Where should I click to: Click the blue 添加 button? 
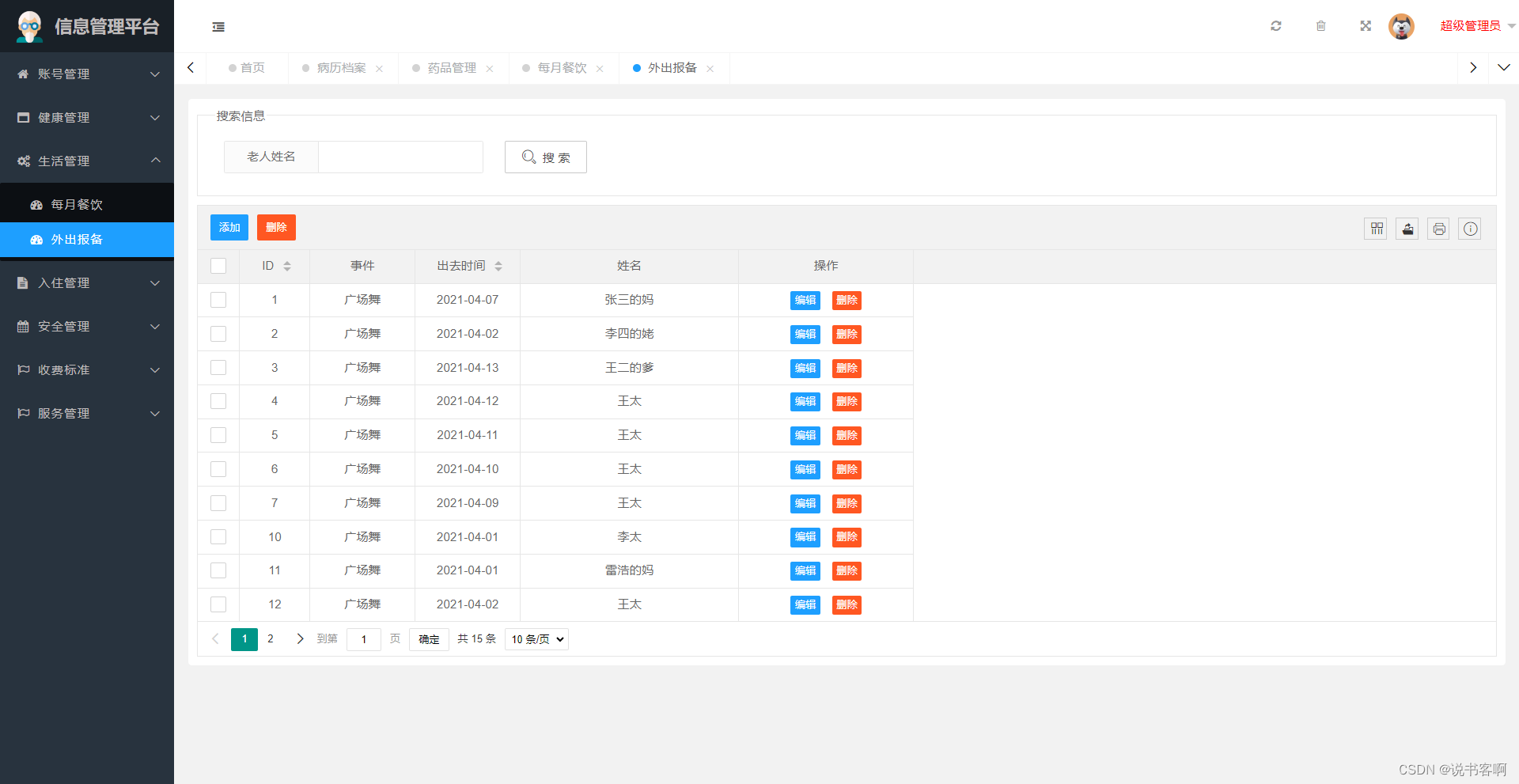click(229, 227)
